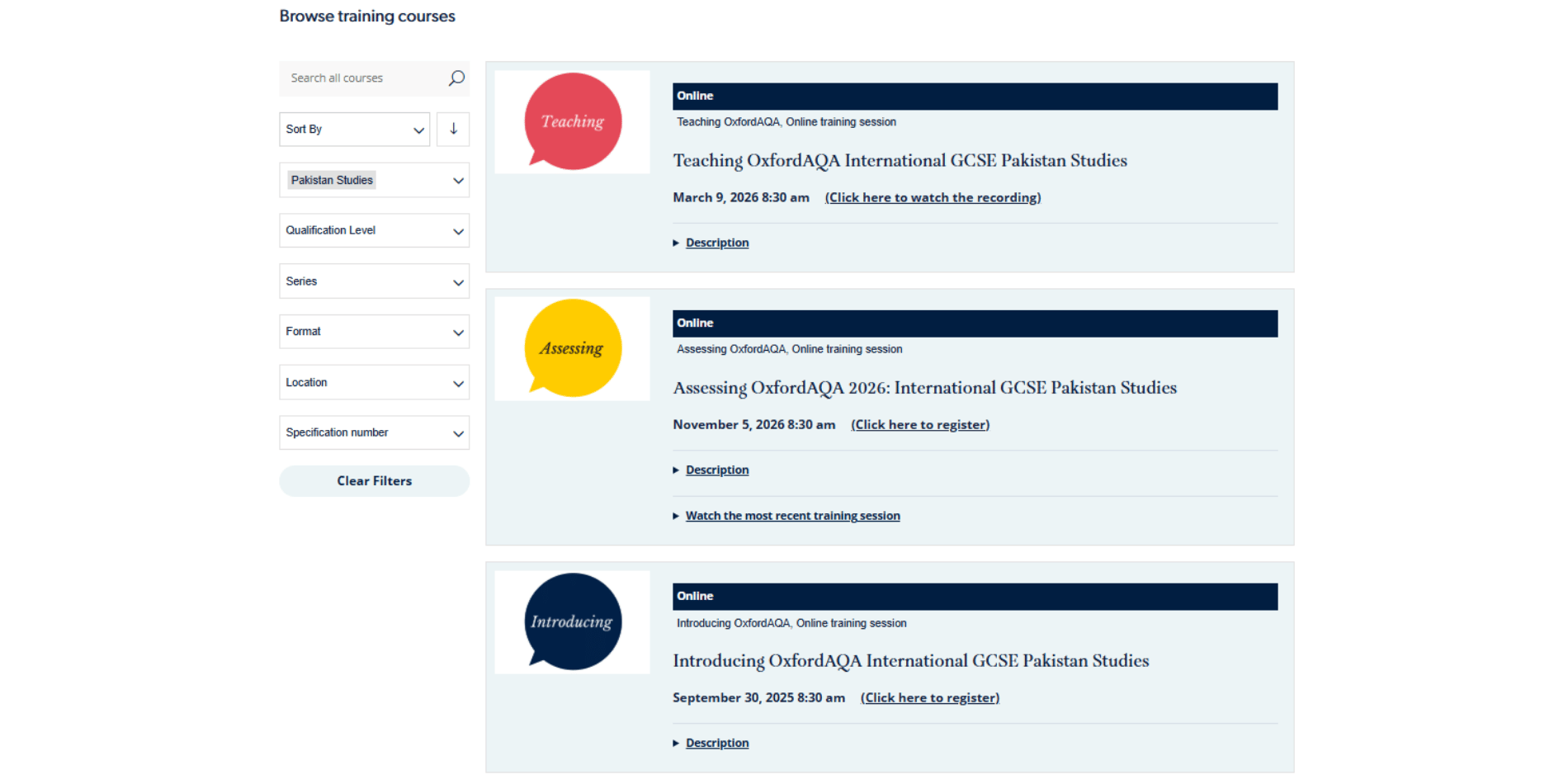This screenshot has width=1568, height=784.
Task: Open the watch the recording link
Action: 933,198
